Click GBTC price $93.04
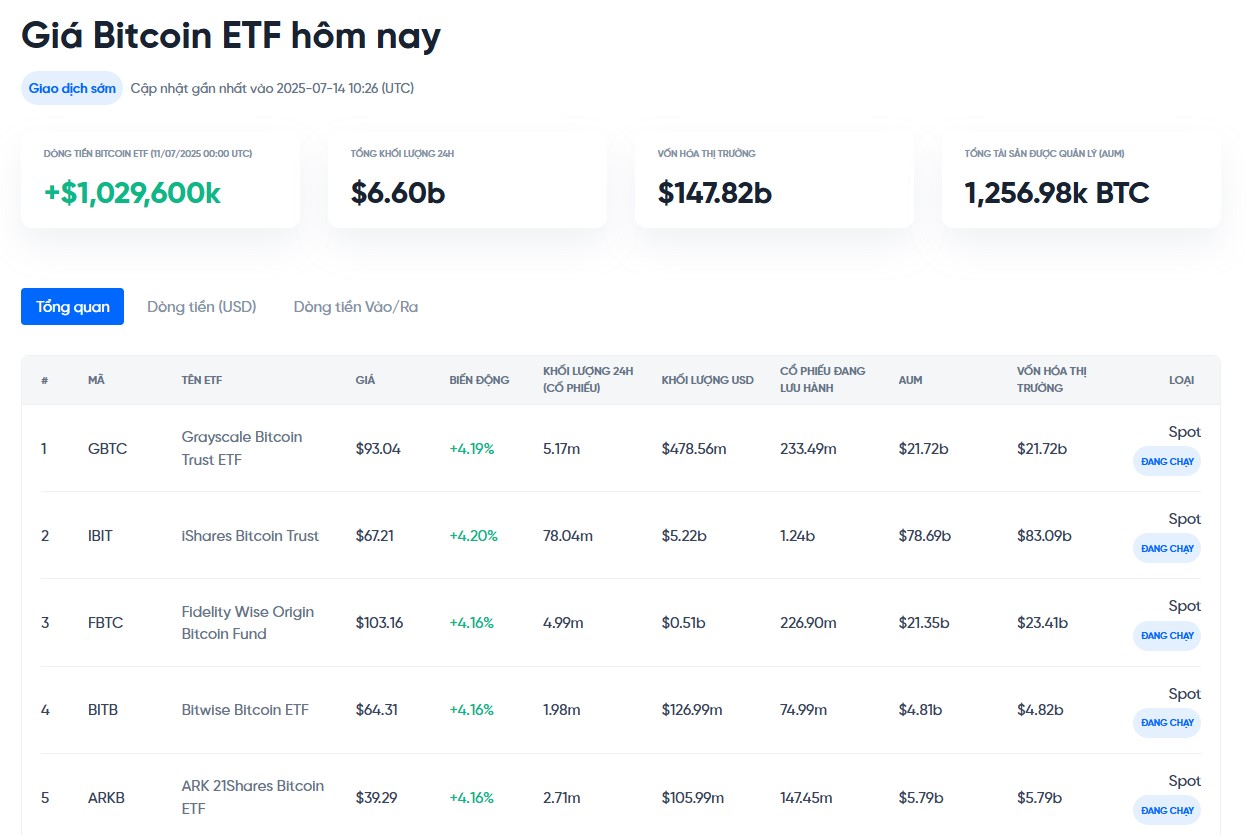Image resolution: width=1246 pixels, height=835 pixels. pos(378,449)
